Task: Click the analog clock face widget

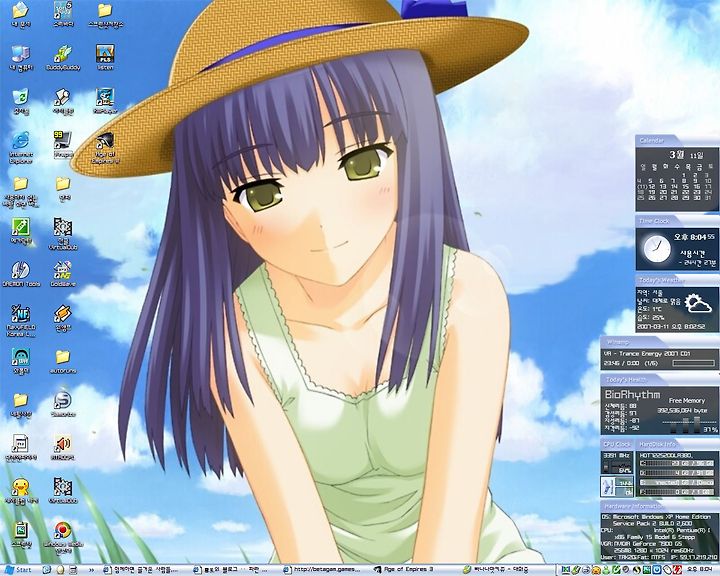Action: pos(657,248)
